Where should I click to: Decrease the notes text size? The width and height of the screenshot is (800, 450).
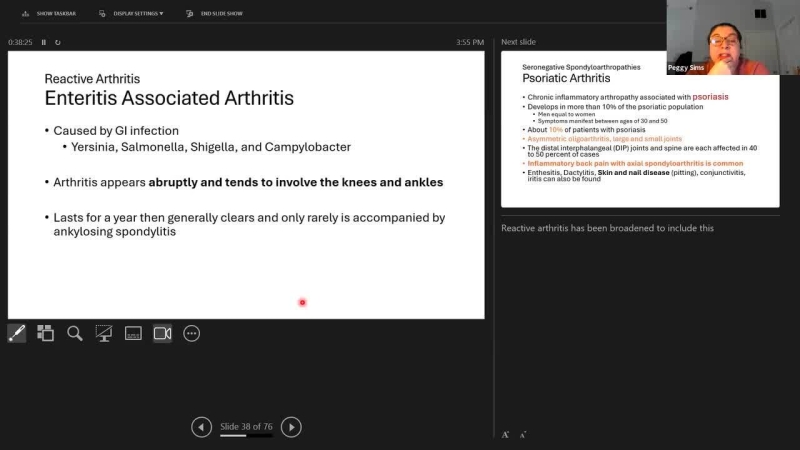523,434
